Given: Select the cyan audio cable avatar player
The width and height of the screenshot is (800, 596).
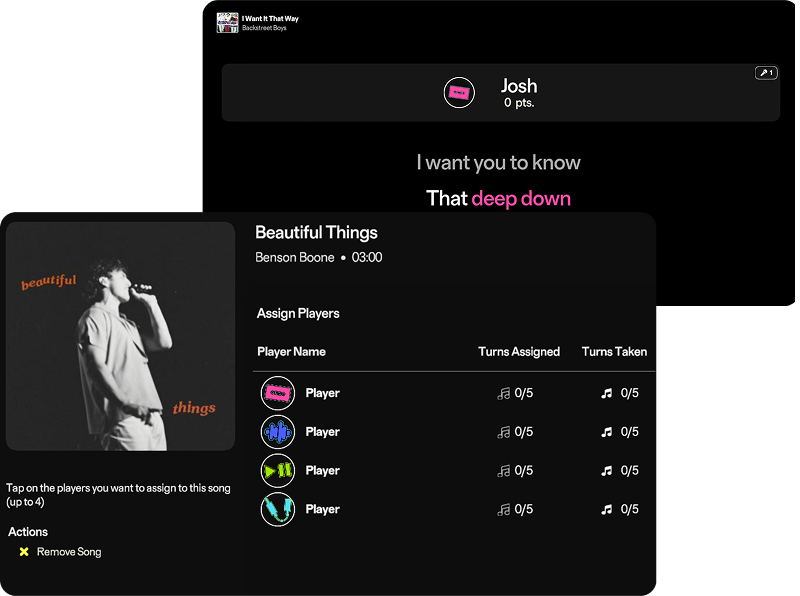Looking at the screenshot, I should 278,509.
